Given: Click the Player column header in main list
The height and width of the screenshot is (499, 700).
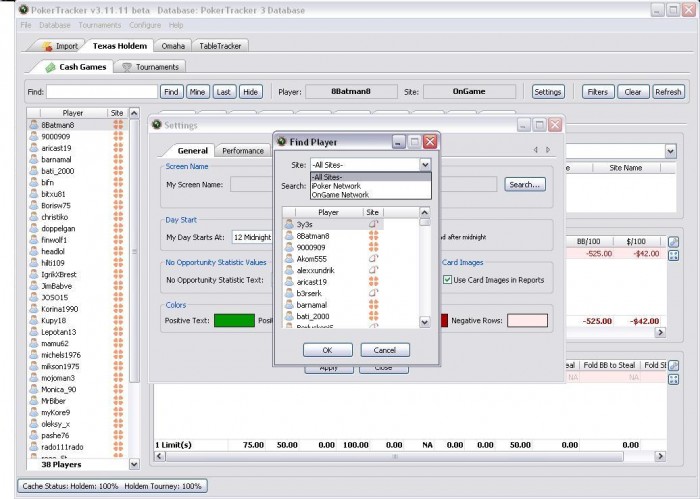Looking at the screenshot, I should point(73,113).
